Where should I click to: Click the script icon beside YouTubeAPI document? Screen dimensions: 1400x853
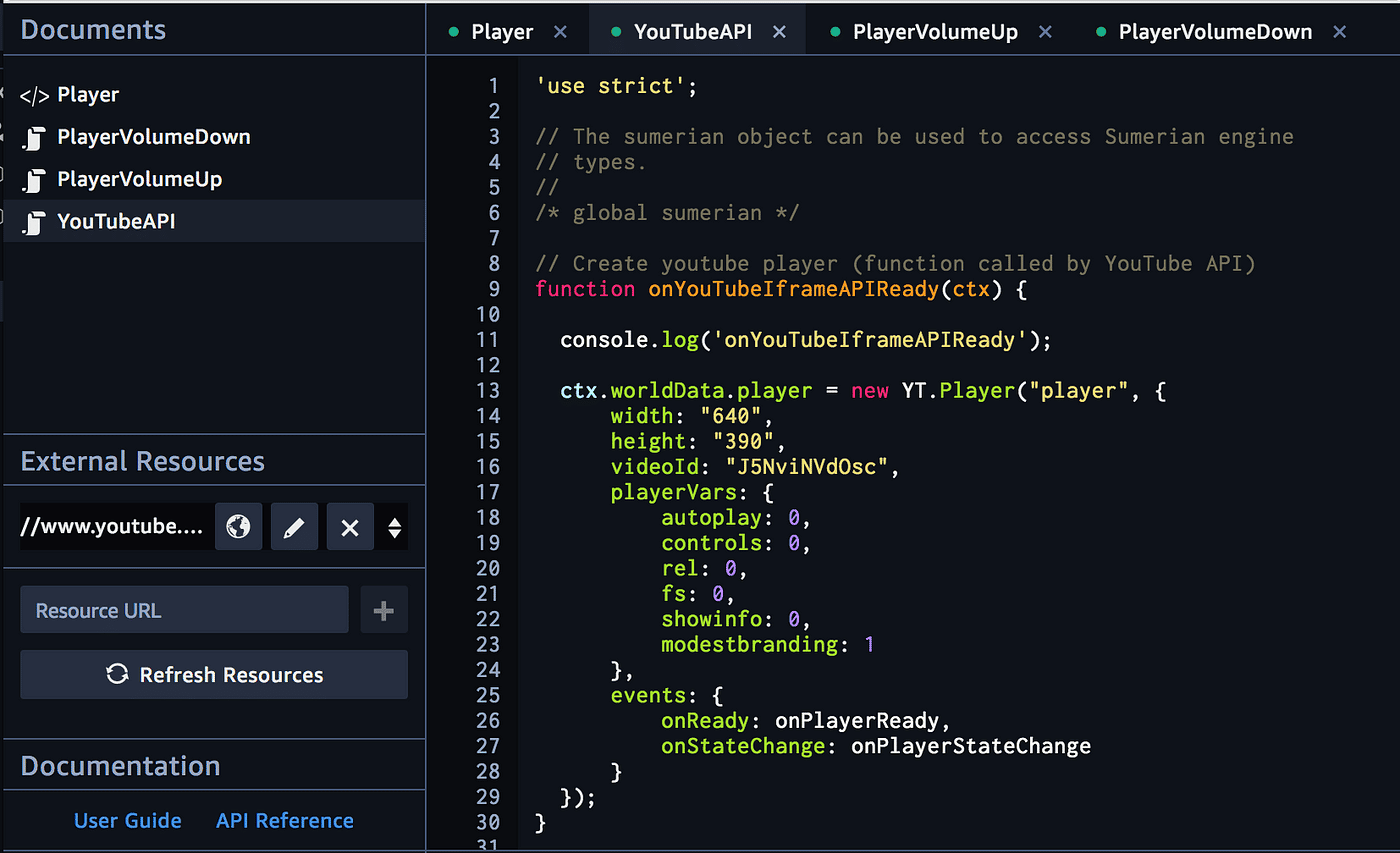pos(35,223)
